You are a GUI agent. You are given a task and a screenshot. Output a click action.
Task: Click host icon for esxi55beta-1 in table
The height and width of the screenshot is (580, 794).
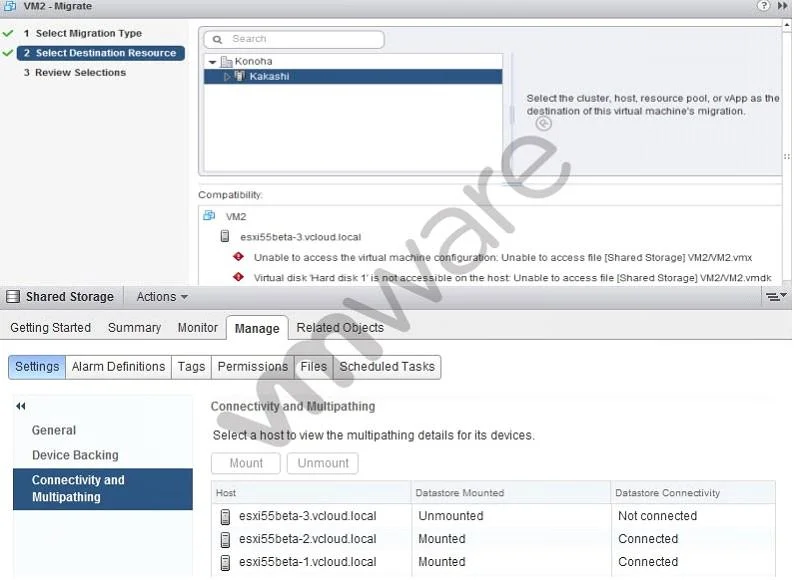pos(225,562)
